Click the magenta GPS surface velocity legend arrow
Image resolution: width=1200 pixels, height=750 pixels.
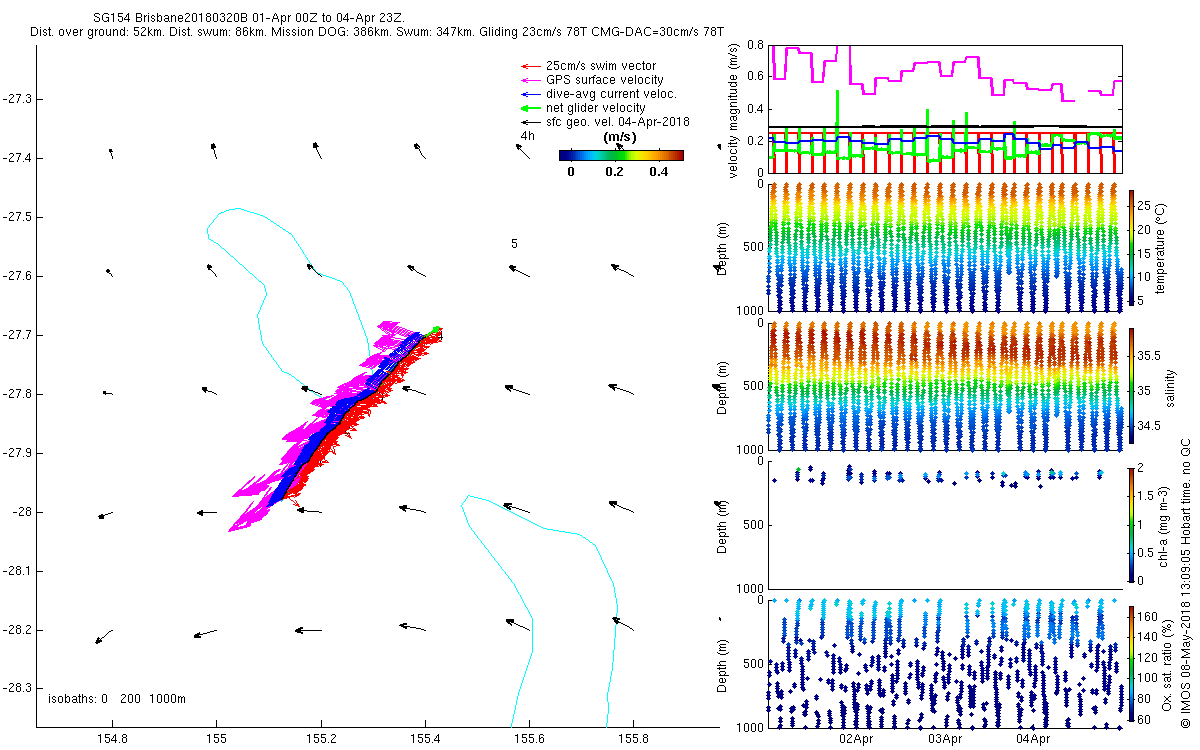click(531, 80)
